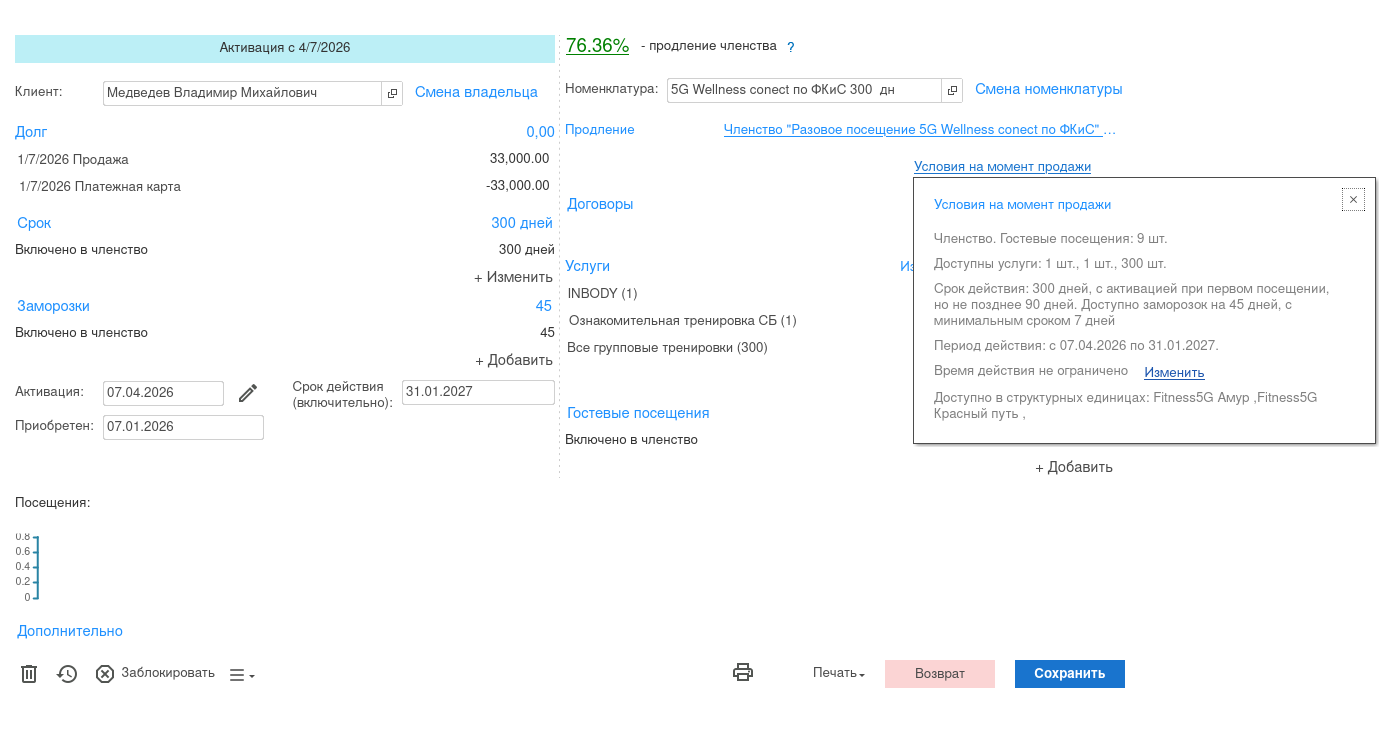Viewport: 1385px width, 736px height.
Task: Open the change history clock icon
Action: point(67,674)
